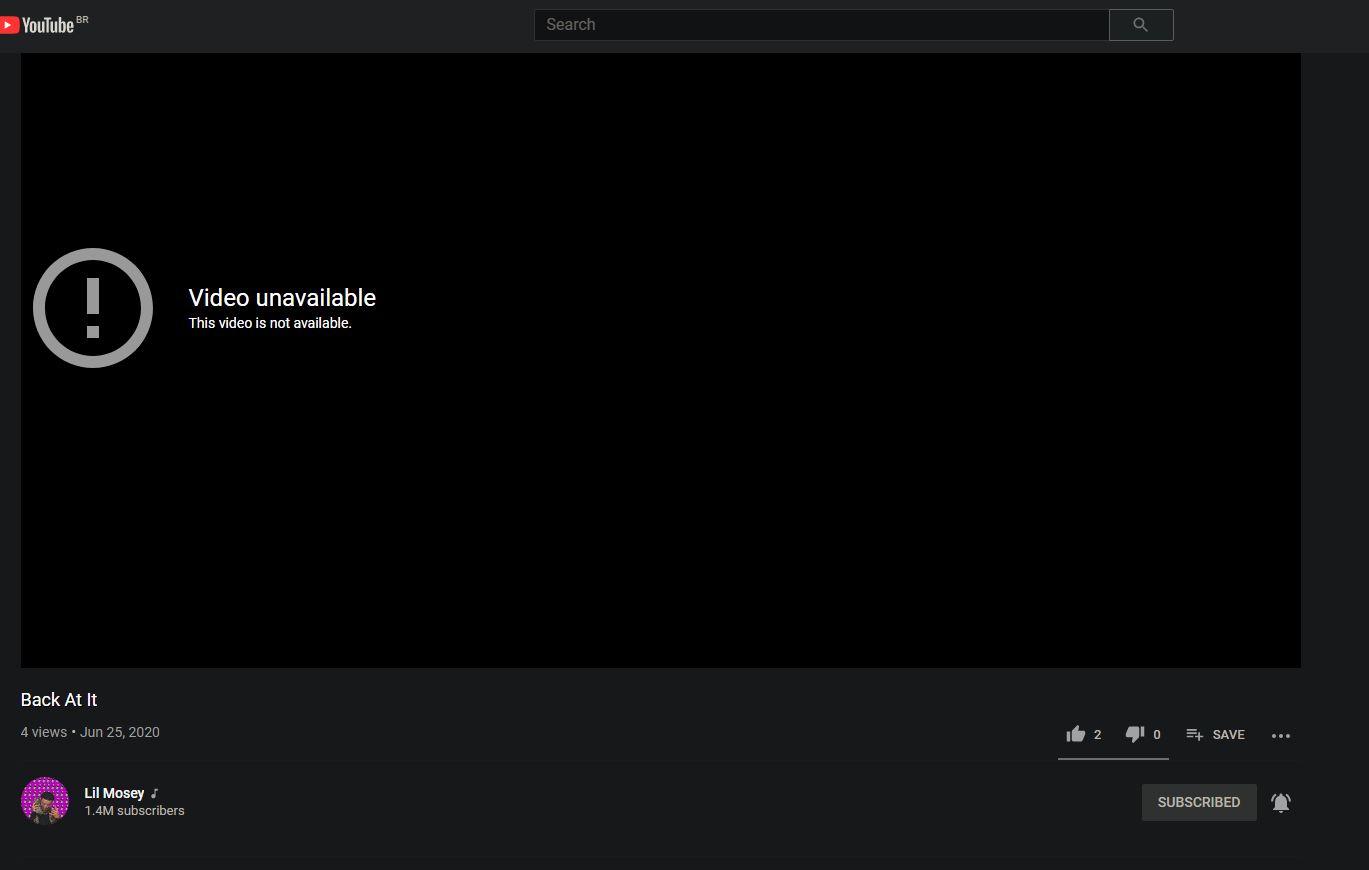Click the "1.4M subscribers" text
Image resolution: width=1369 pixels, height=870 pixels.
(x=134, y=811)
